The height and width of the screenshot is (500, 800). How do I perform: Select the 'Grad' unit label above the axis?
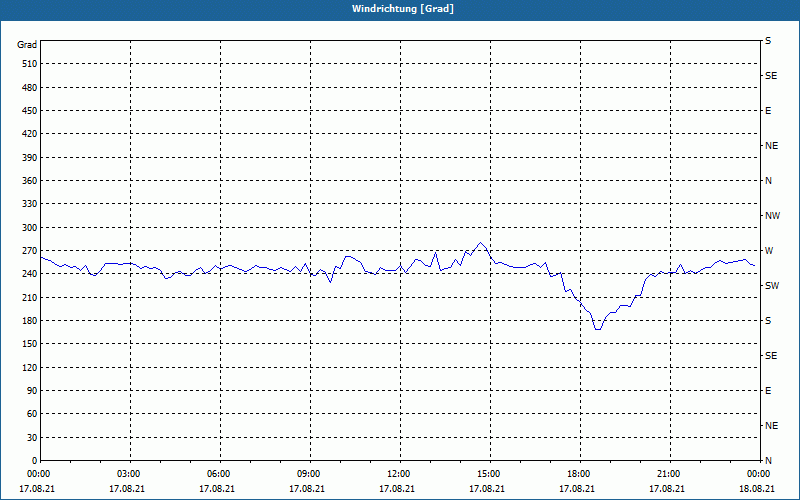[27, 45]
